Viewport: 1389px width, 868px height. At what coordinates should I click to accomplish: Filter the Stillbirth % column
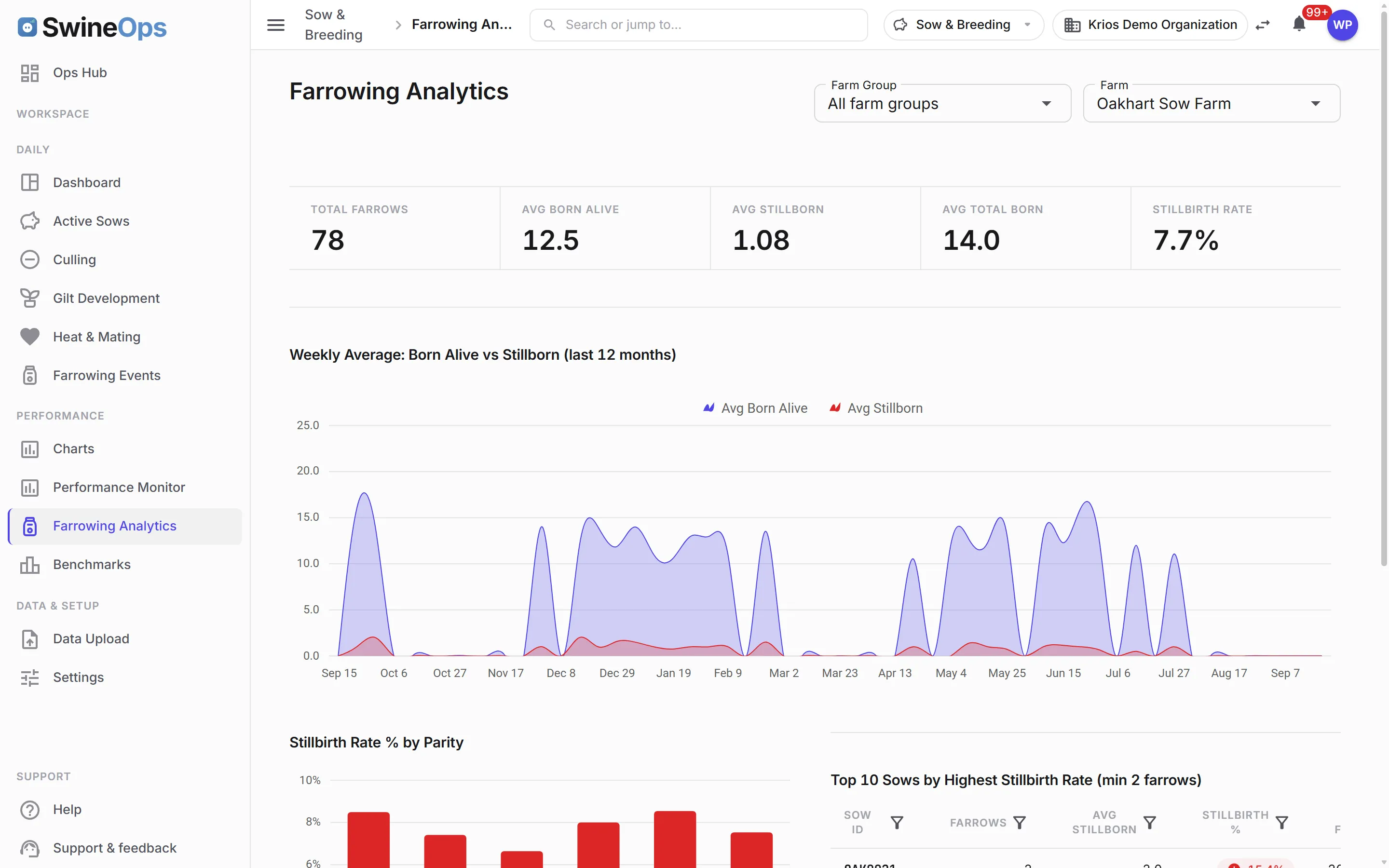point(1281,822)
